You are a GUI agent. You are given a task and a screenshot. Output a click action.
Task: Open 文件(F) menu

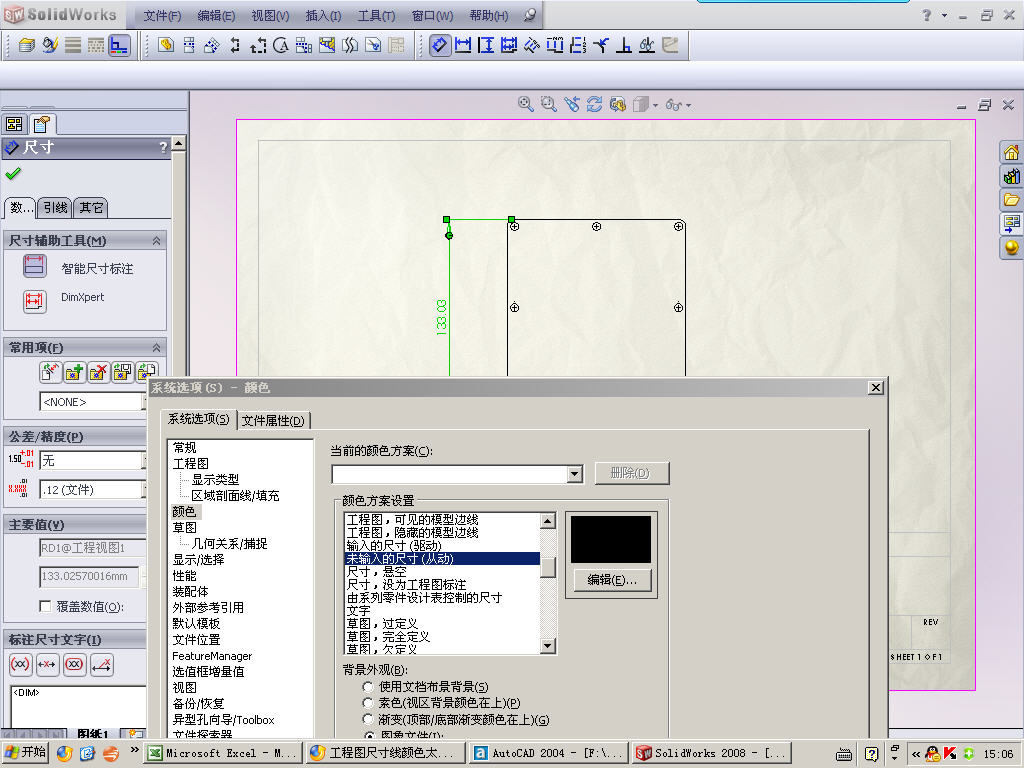[x=162, y=16]
